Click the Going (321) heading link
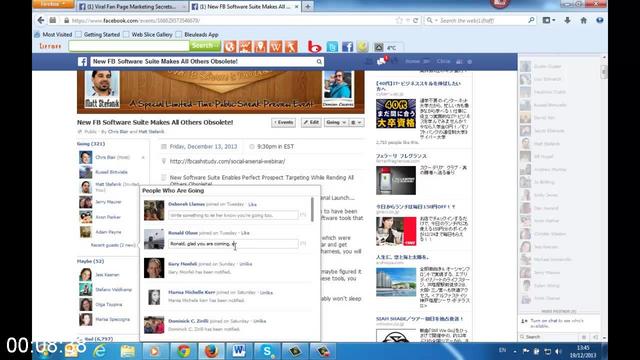Screen dimensions: 640x360 [91, 144]
